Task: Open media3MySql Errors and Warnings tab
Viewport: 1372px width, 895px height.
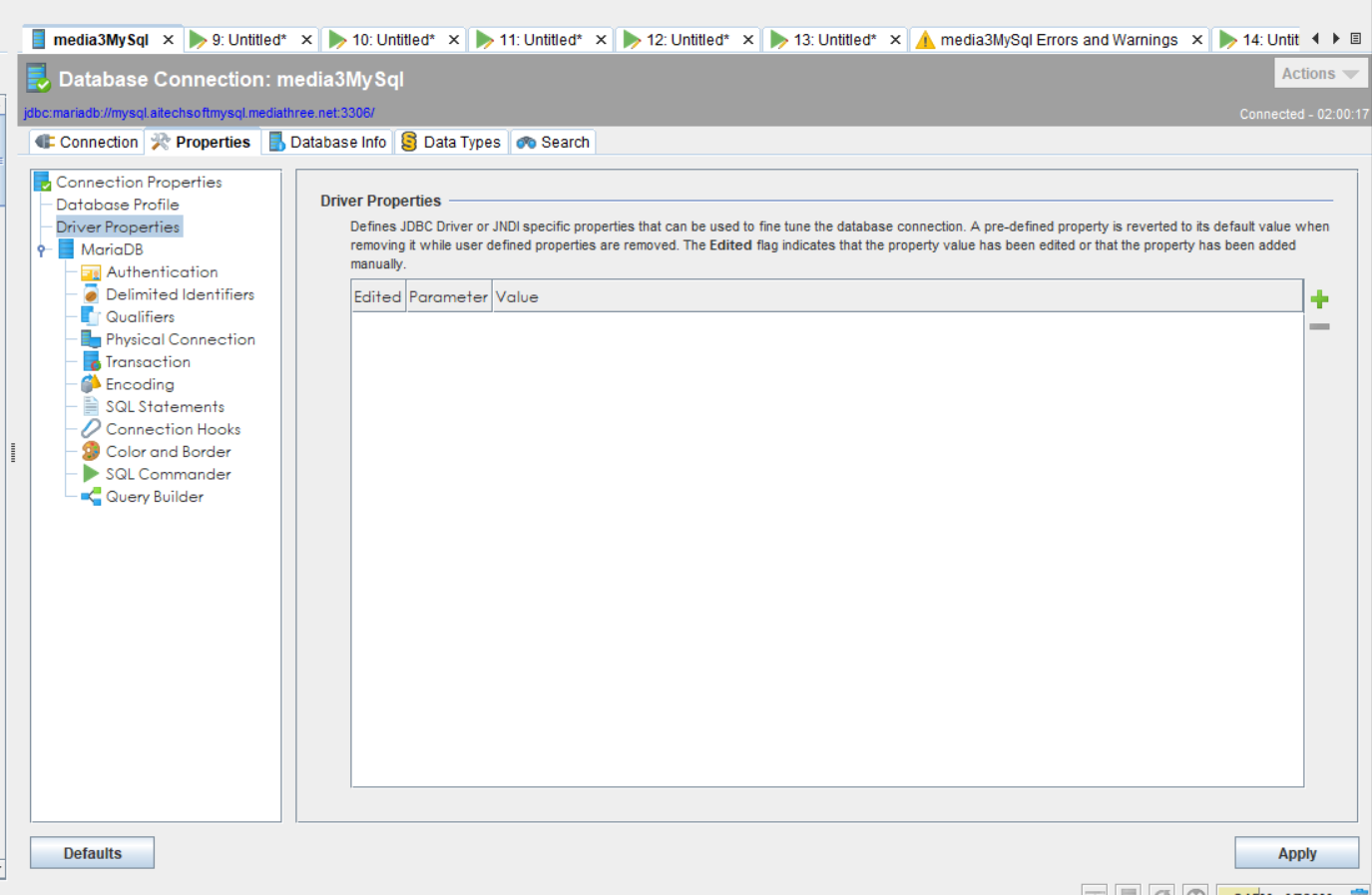Action: click(x=1058, y=40)
